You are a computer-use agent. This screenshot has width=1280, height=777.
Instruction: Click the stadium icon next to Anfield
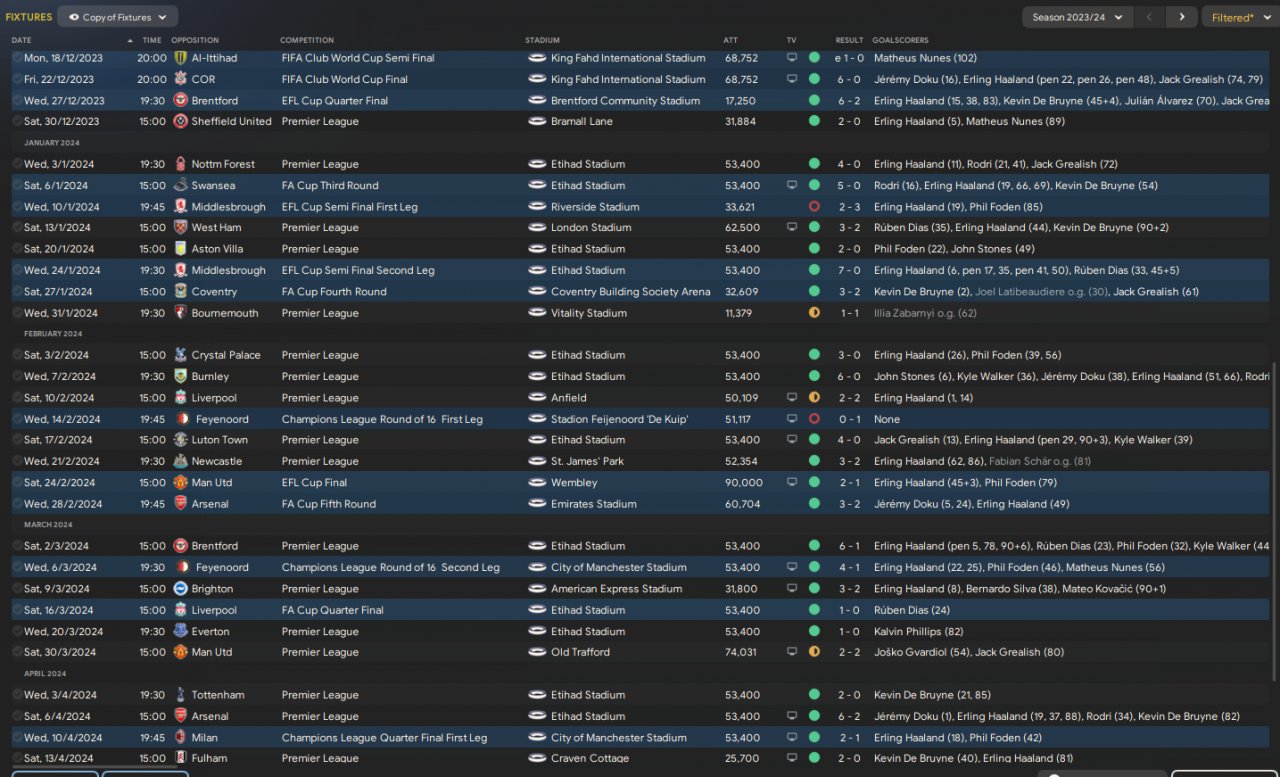[537, 398]
